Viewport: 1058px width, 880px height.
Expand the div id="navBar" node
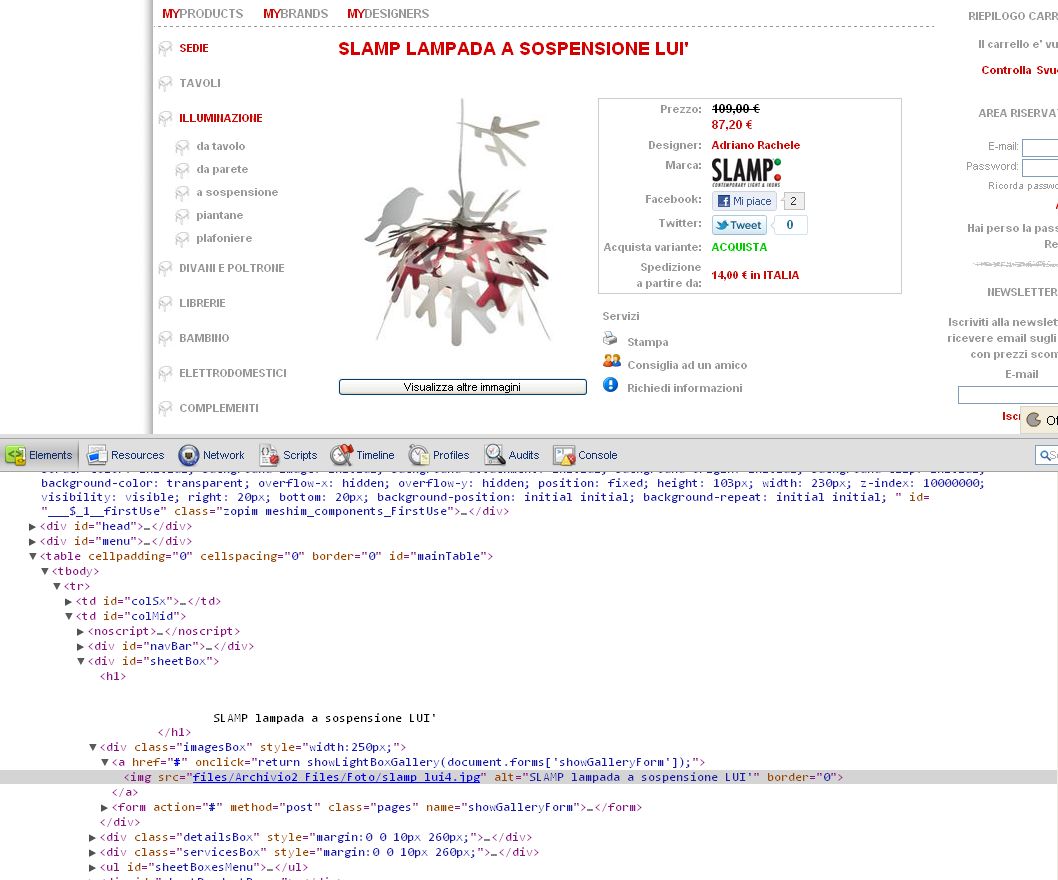[80, 647]
